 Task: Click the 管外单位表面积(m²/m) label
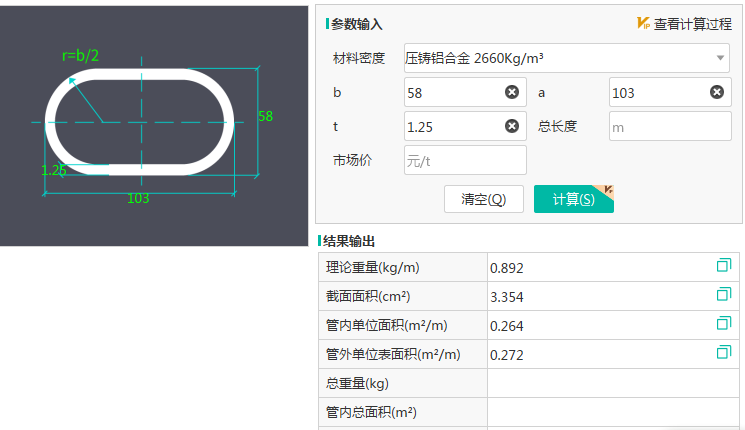coord(393,354)
